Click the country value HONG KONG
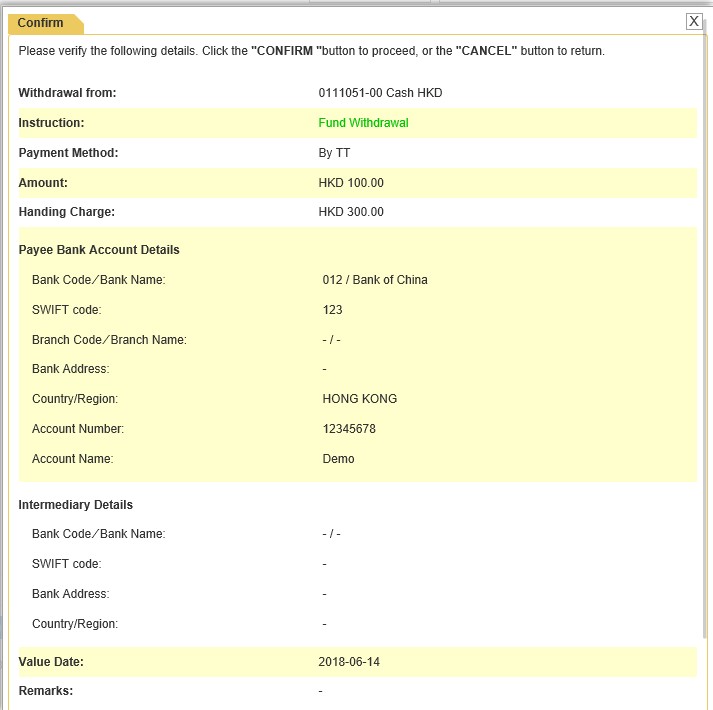 tap(360, 399)
